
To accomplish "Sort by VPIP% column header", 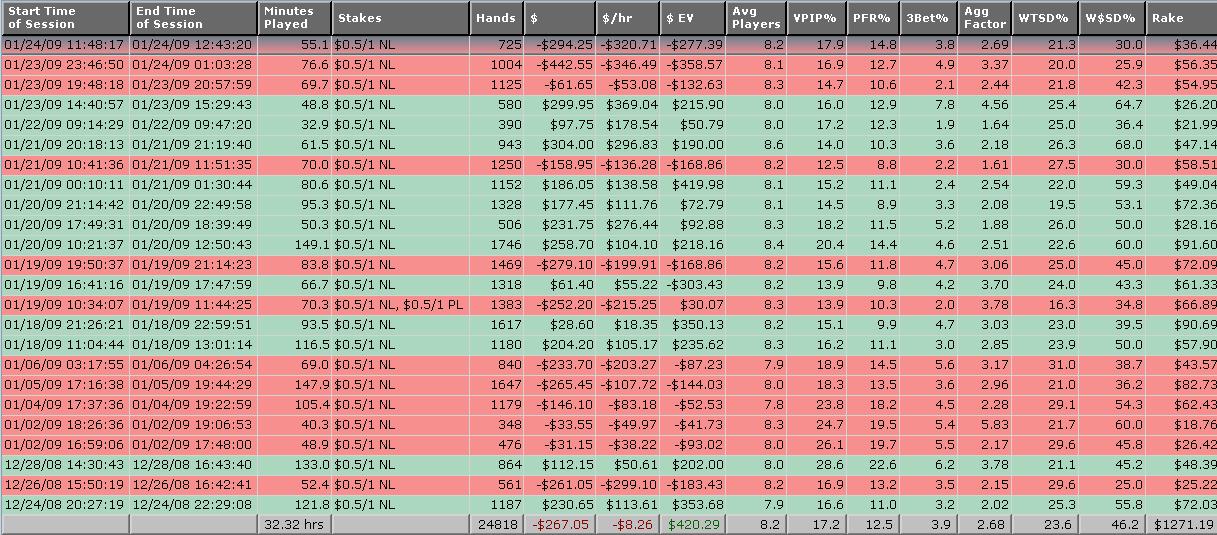I will tap(816, 17).
